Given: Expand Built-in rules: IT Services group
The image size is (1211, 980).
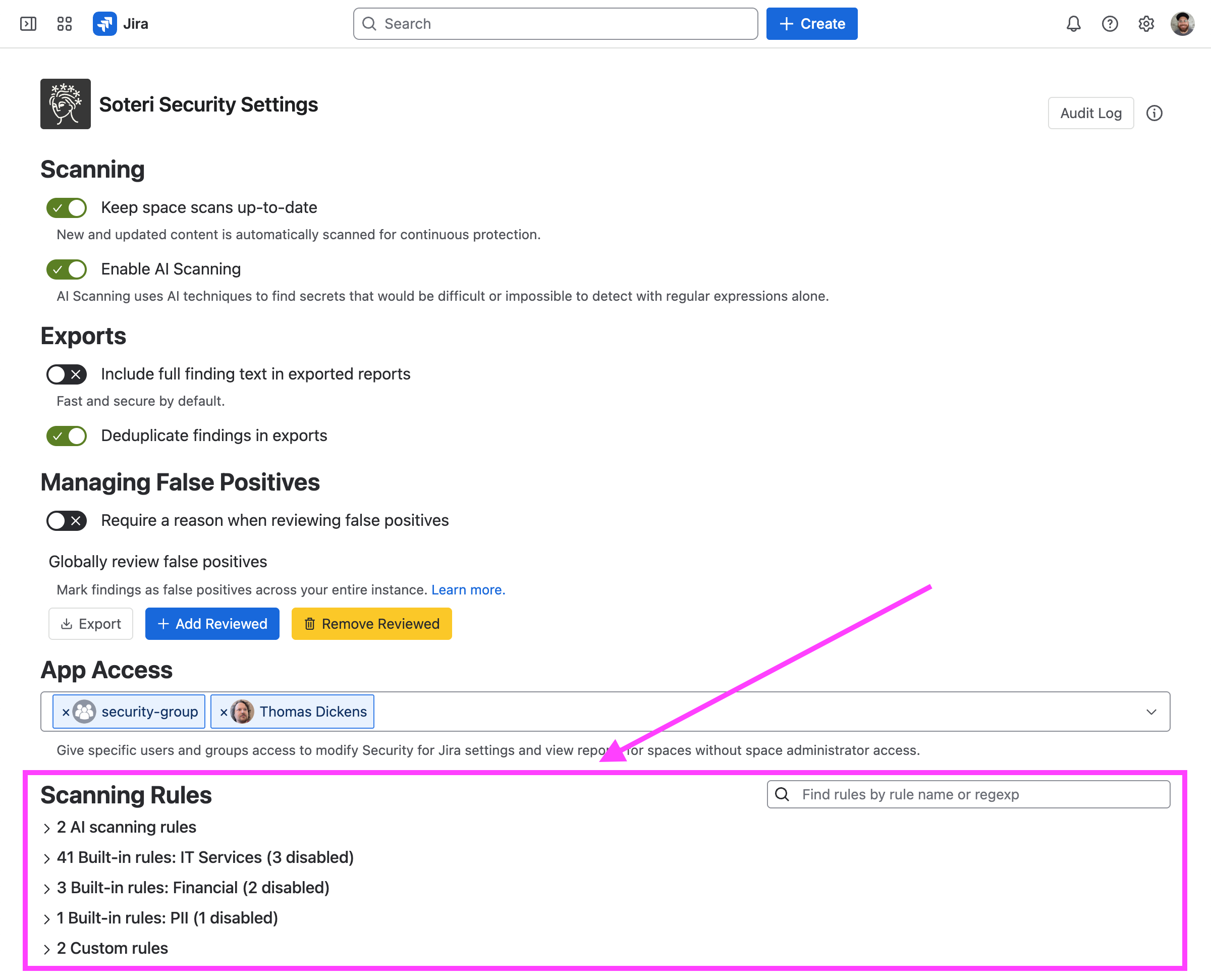Looking at the screenshot, I should (198, 857).
